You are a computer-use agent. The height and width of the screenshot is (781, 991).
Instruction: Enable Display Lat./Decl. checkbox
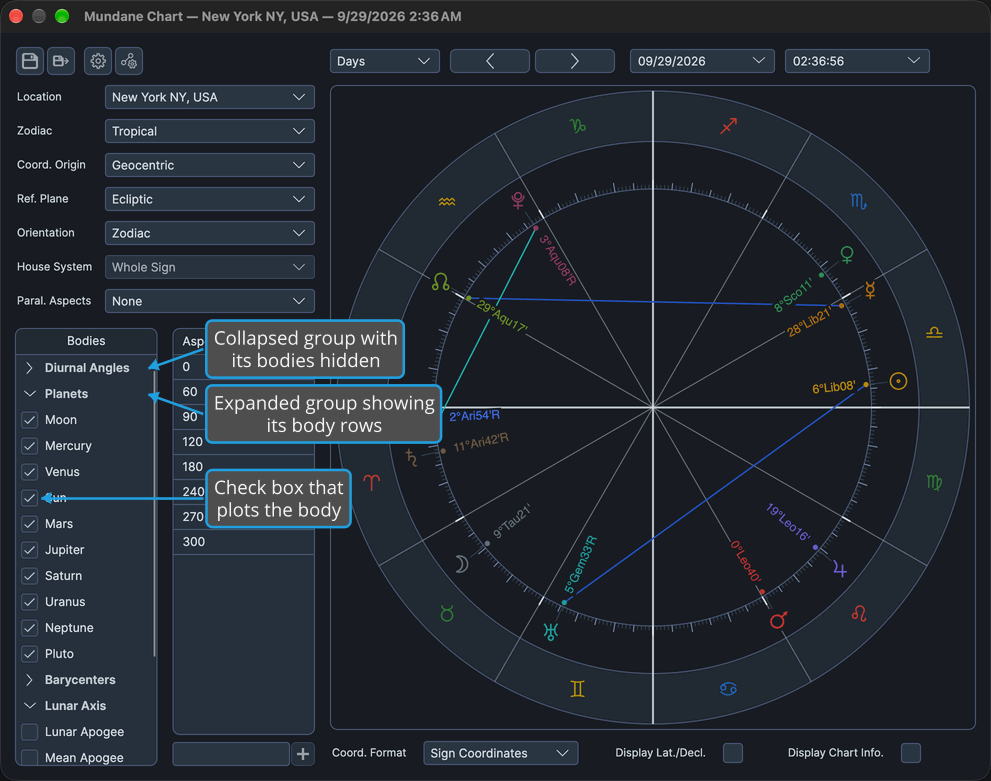[x=733, y=753]
